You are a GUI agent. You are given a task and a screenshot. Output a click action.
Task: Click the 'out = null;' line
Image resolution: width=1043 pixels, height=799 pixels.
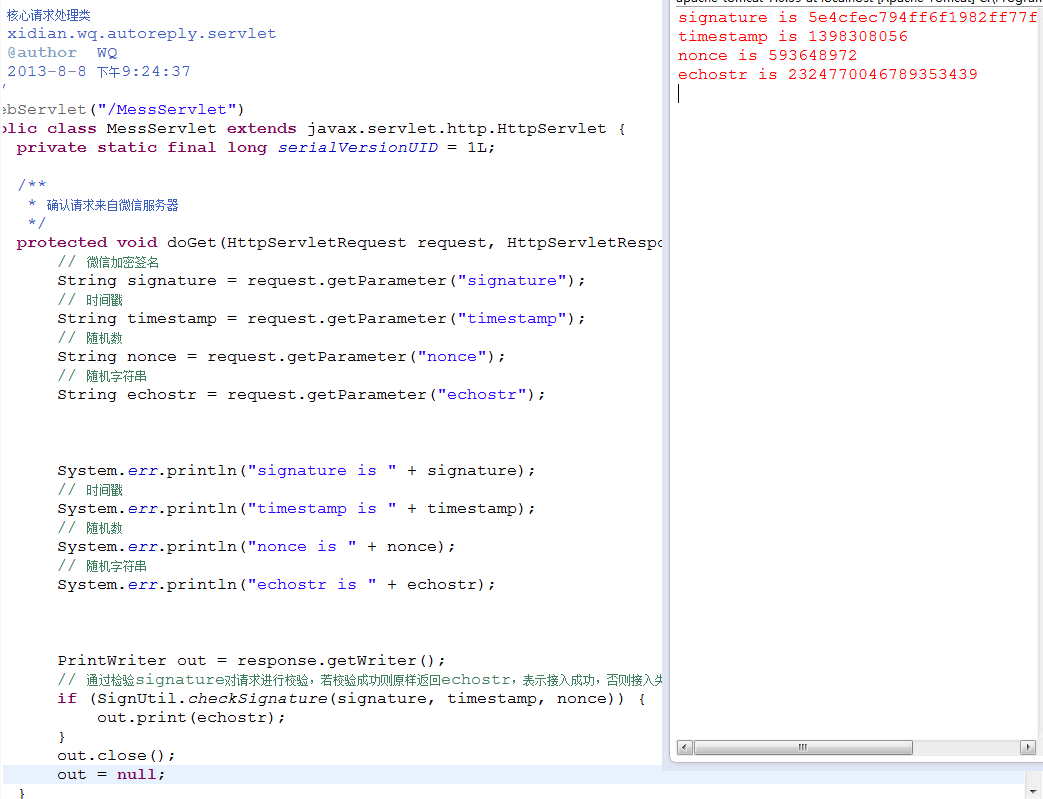tap(111, 774)
